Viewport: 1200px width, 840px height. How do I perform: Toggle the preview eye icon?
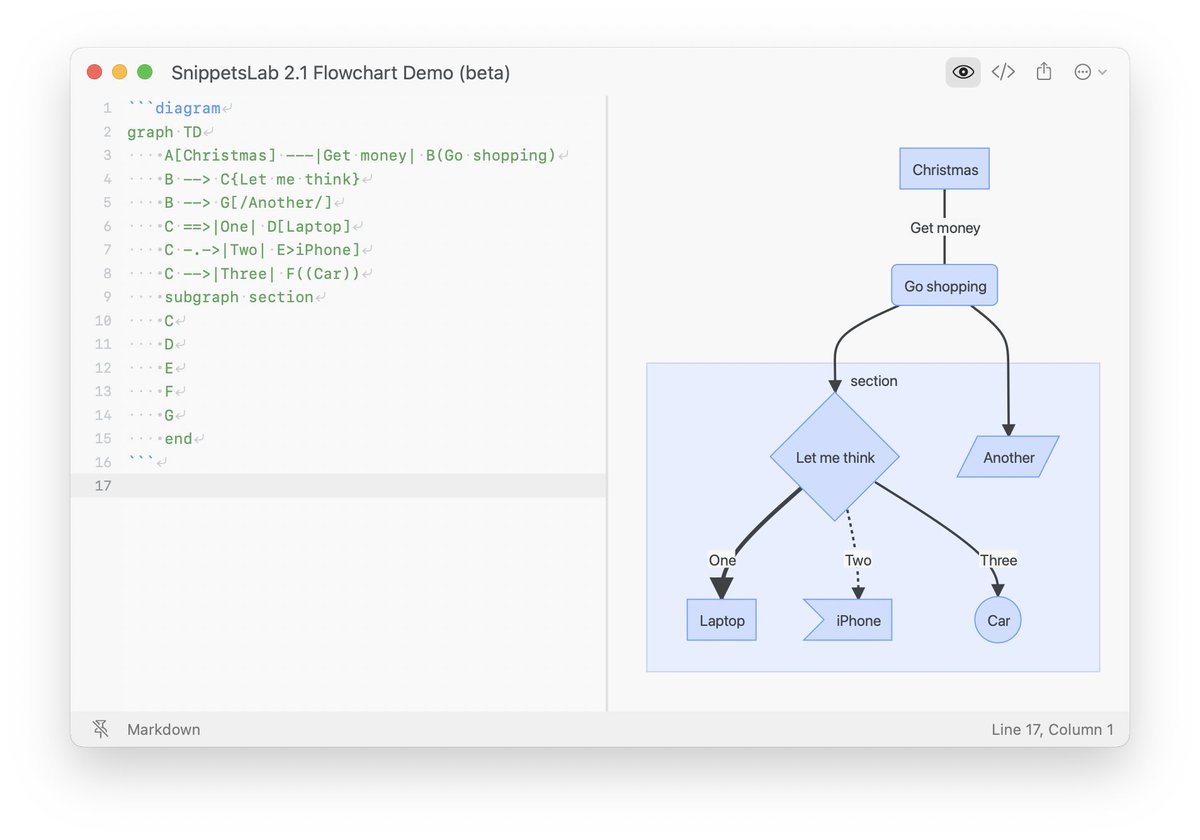(x=963, y=72)
